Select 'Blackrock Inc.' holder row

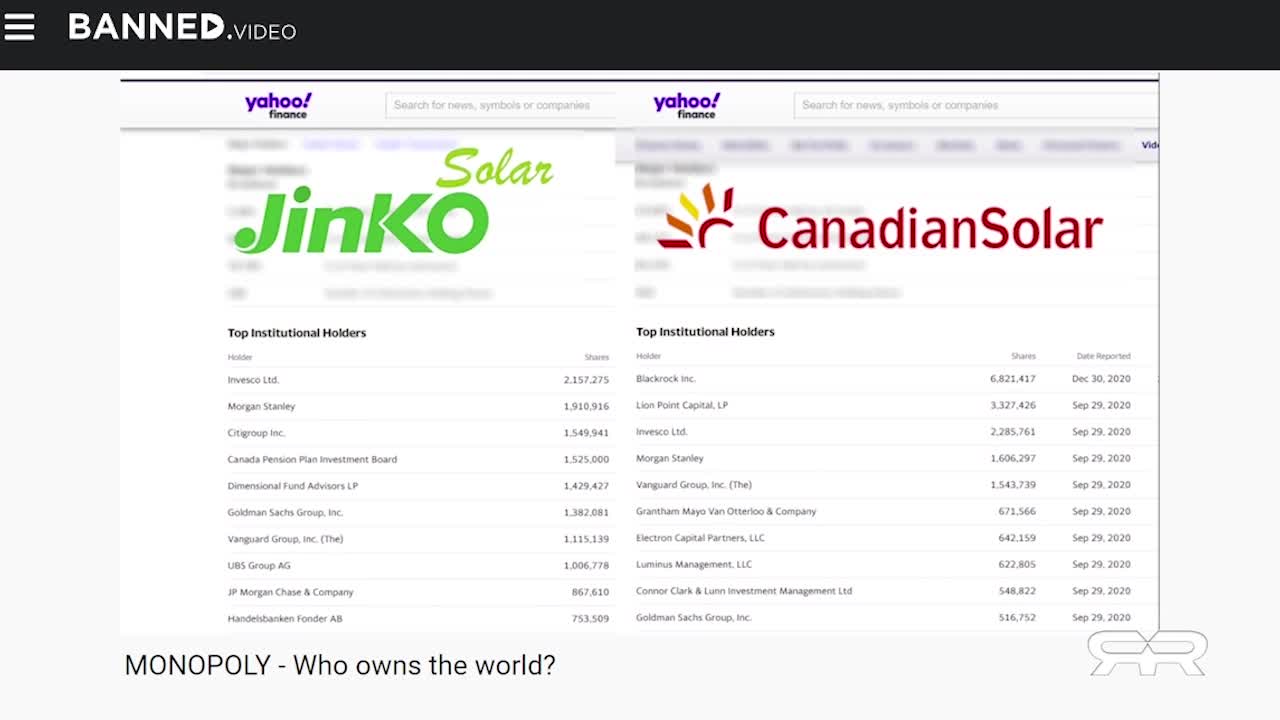point(666,379)
